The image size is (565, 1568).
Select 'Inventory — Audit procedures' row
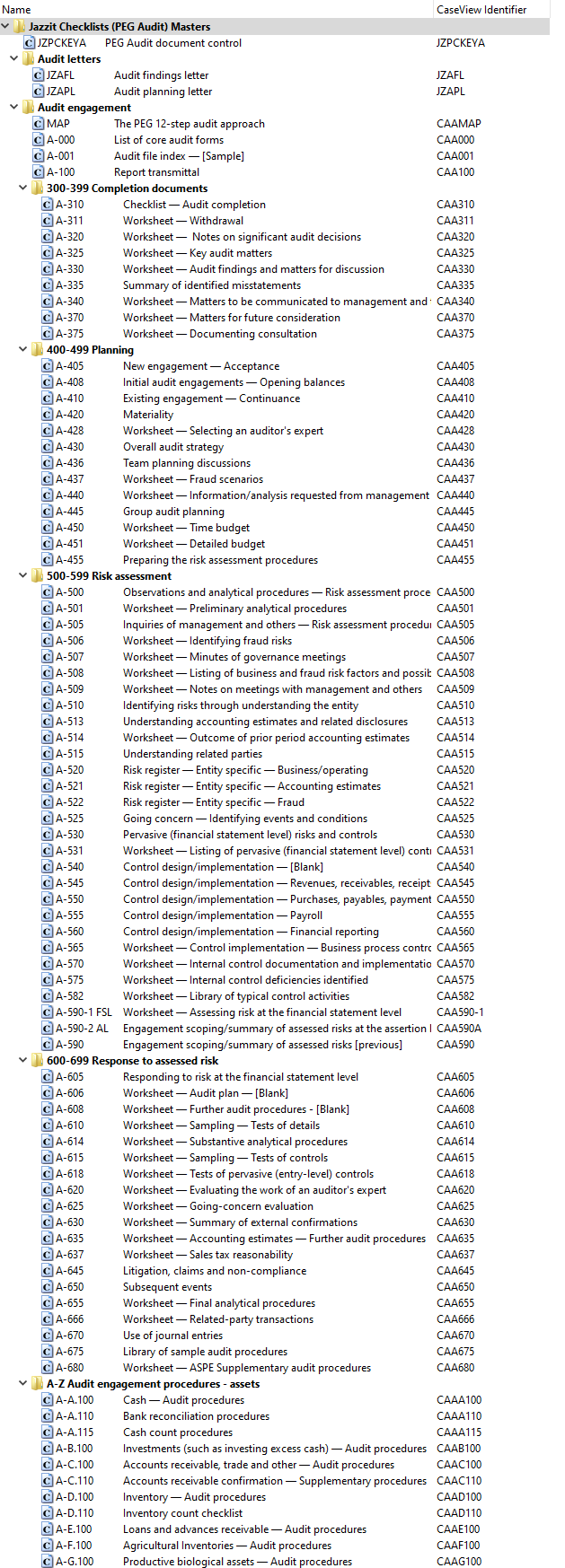275,1497
